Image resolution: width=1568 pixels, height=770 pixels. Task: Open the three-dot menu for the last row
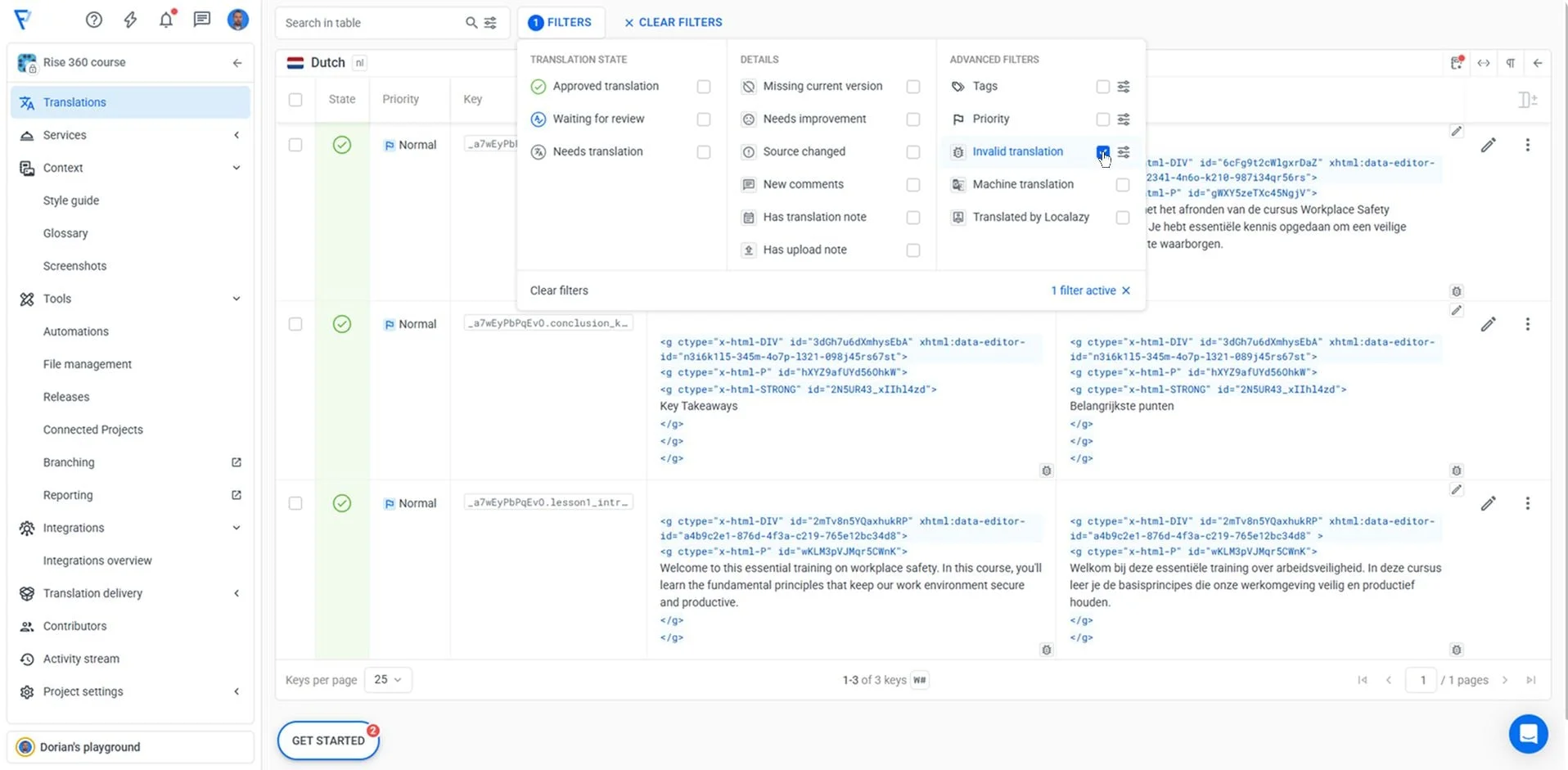1527,503
